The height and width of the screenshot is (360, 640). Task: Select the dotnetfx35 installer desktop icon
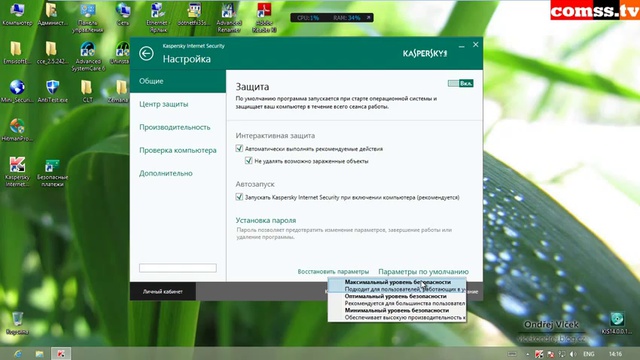[194, 14]
